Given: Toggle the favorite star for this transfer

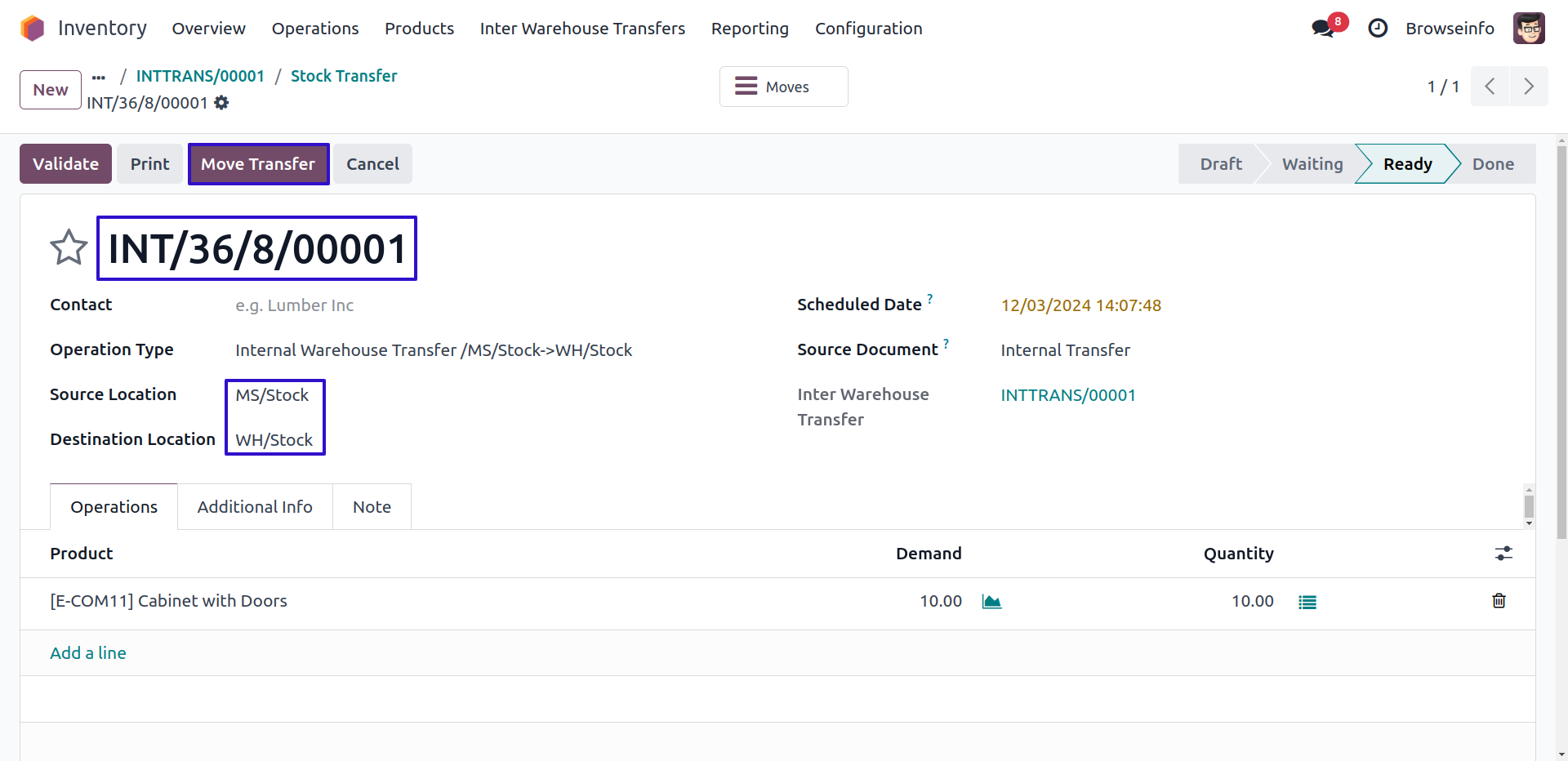Looking at the screenshot, I should (69, 247).
